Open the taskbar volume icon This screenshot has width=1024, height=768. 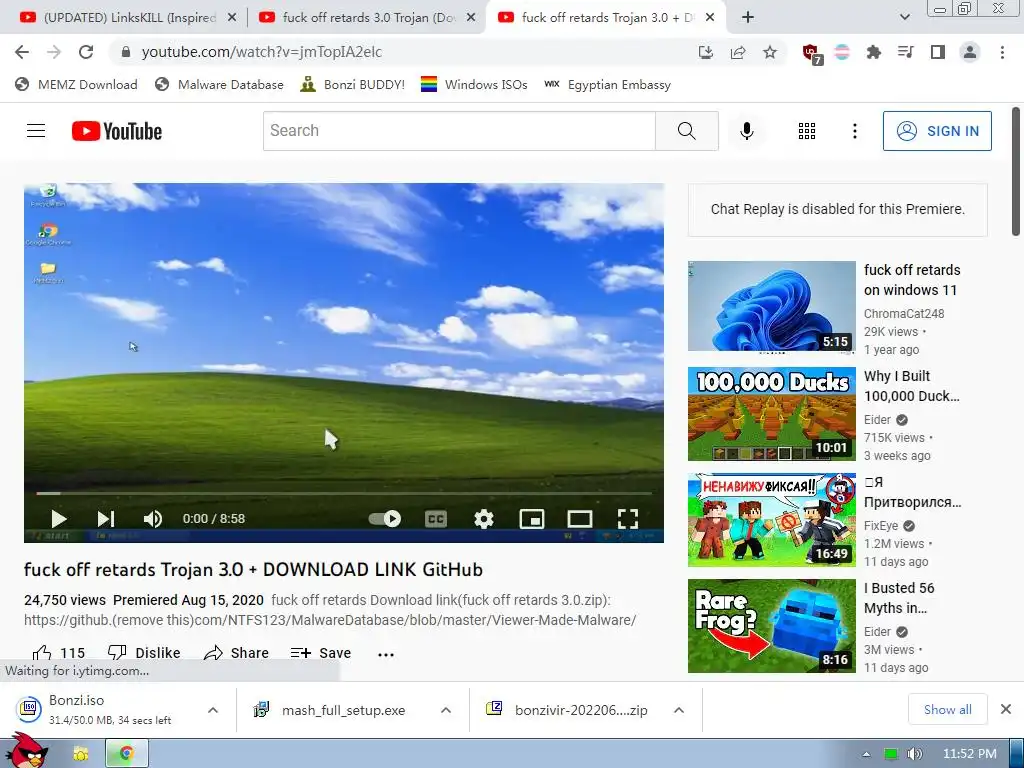(x=915, y=754)
